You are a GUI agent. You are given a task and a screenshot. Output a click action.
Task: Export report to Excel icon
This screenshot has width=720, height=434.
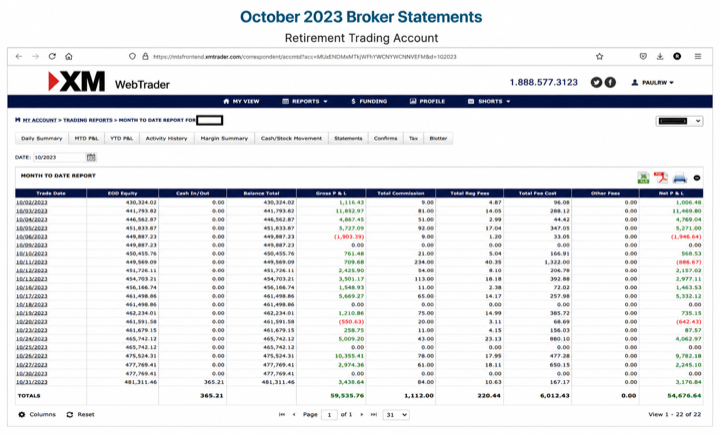pyautogui.click(x=643, y=178)
